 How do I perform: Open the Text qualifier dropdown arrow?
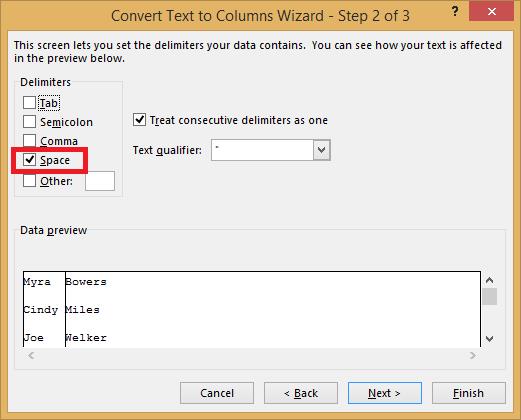[x=321, y=150]
